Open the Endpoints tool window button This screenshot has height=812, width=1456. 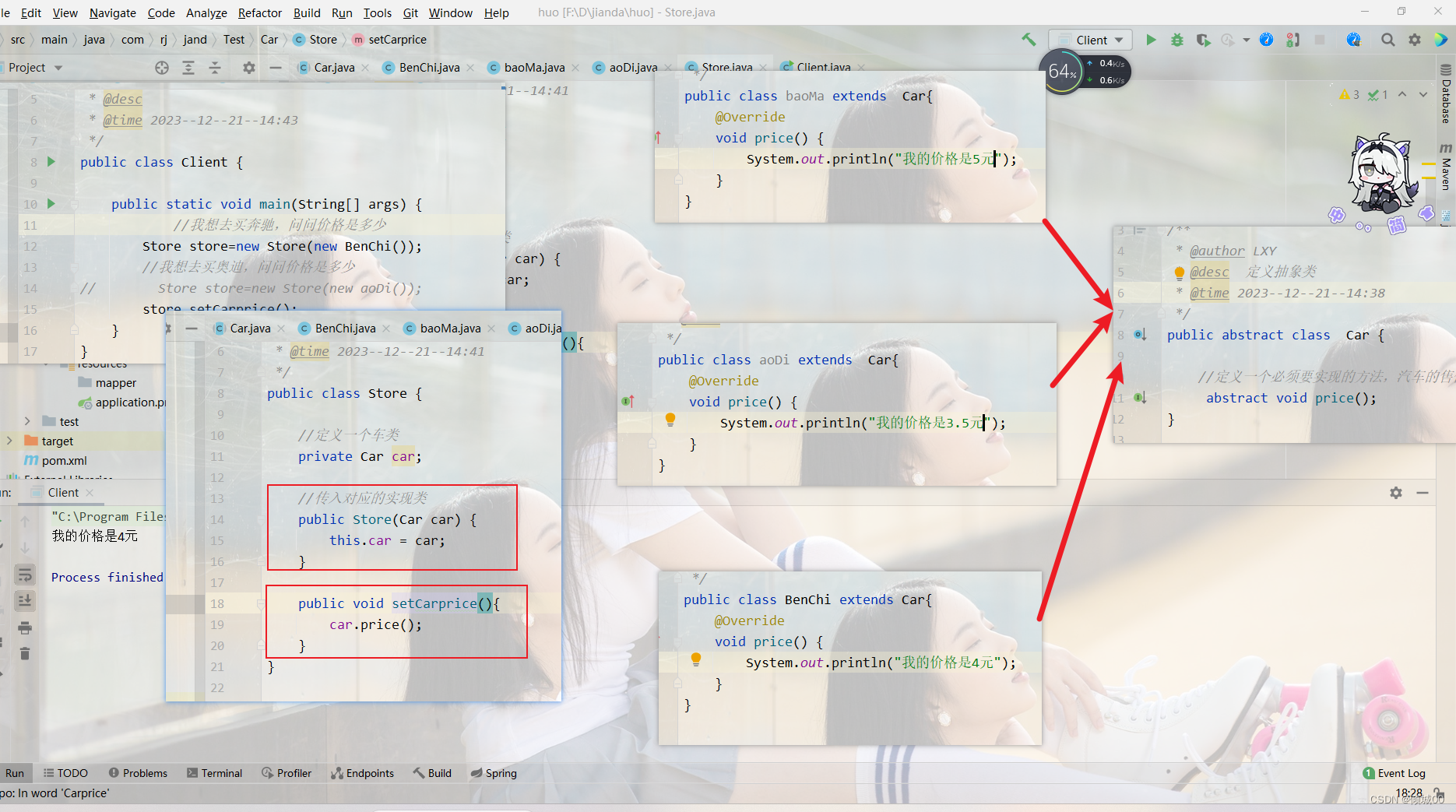pos(363,773)
